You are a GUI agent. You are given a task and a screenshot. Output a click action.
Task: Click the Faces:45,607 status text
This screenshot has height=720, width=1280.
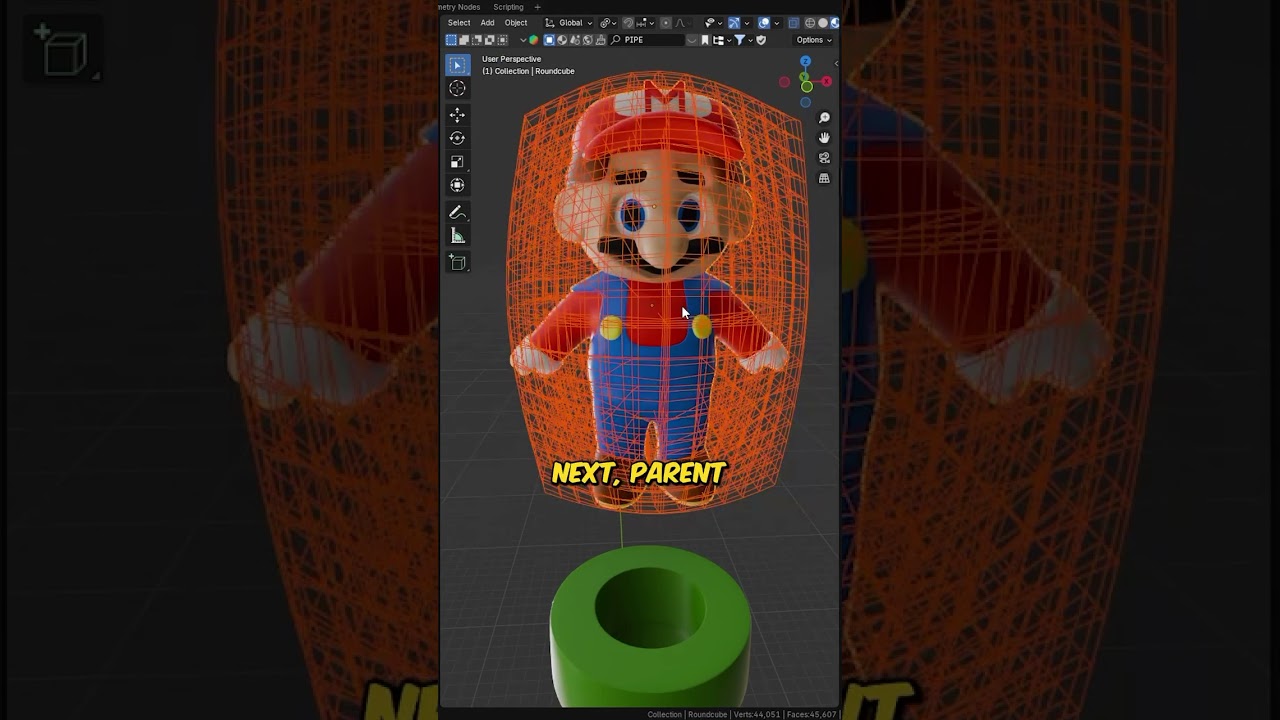811,714
